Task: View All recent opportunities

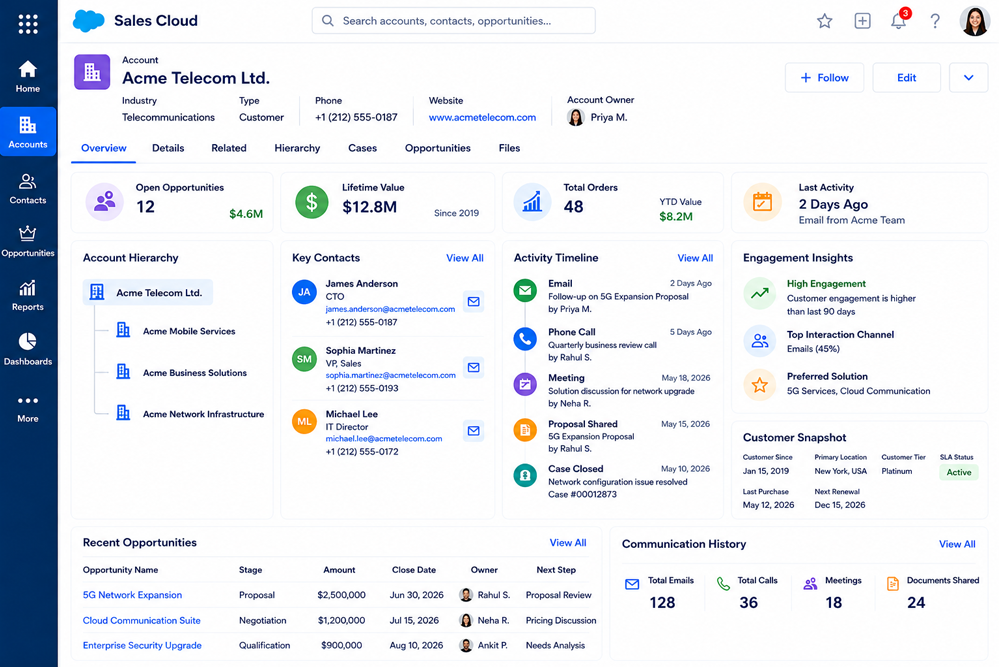Action: pos(568,543)
